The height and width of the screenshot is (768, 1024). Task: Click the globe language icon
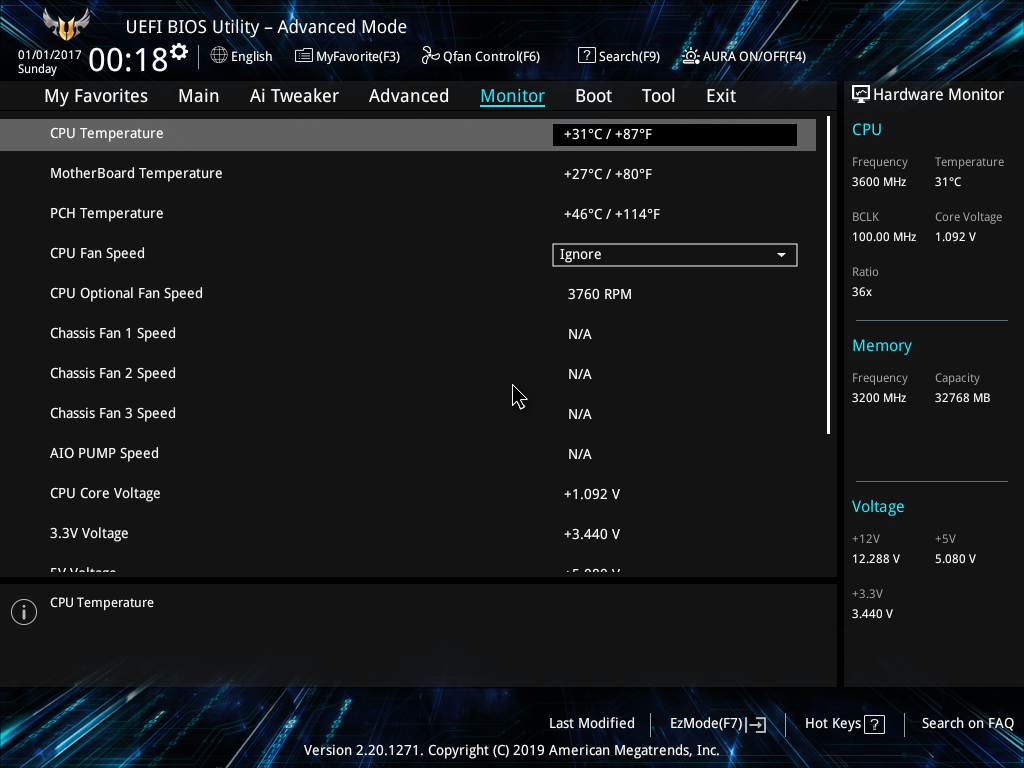pyautogui.click(x=219, y=56)
